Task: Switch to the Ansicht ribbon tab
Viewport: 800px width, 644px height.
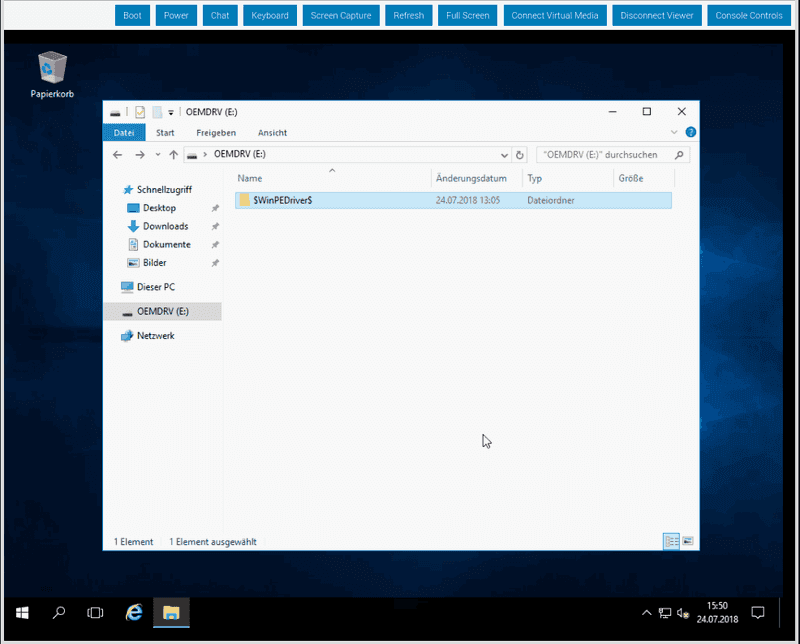Action: pyautogui.click(x=272, y=132)
